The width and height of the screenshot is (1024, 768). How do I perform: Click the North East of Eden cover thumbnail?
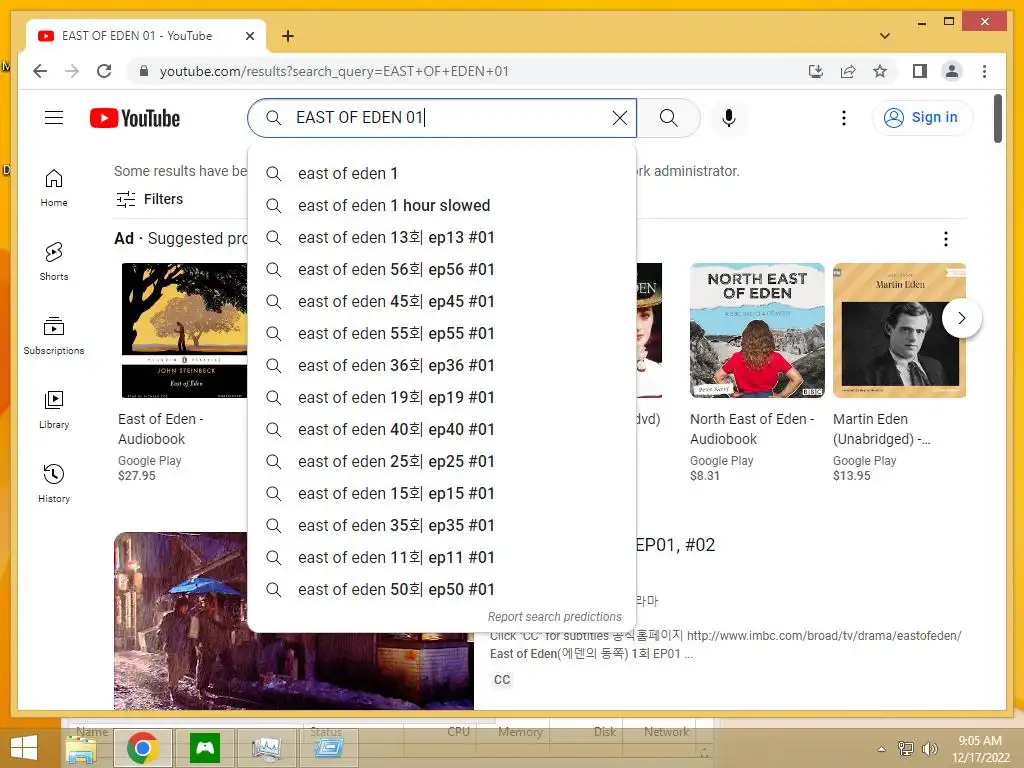click(757, 330)
